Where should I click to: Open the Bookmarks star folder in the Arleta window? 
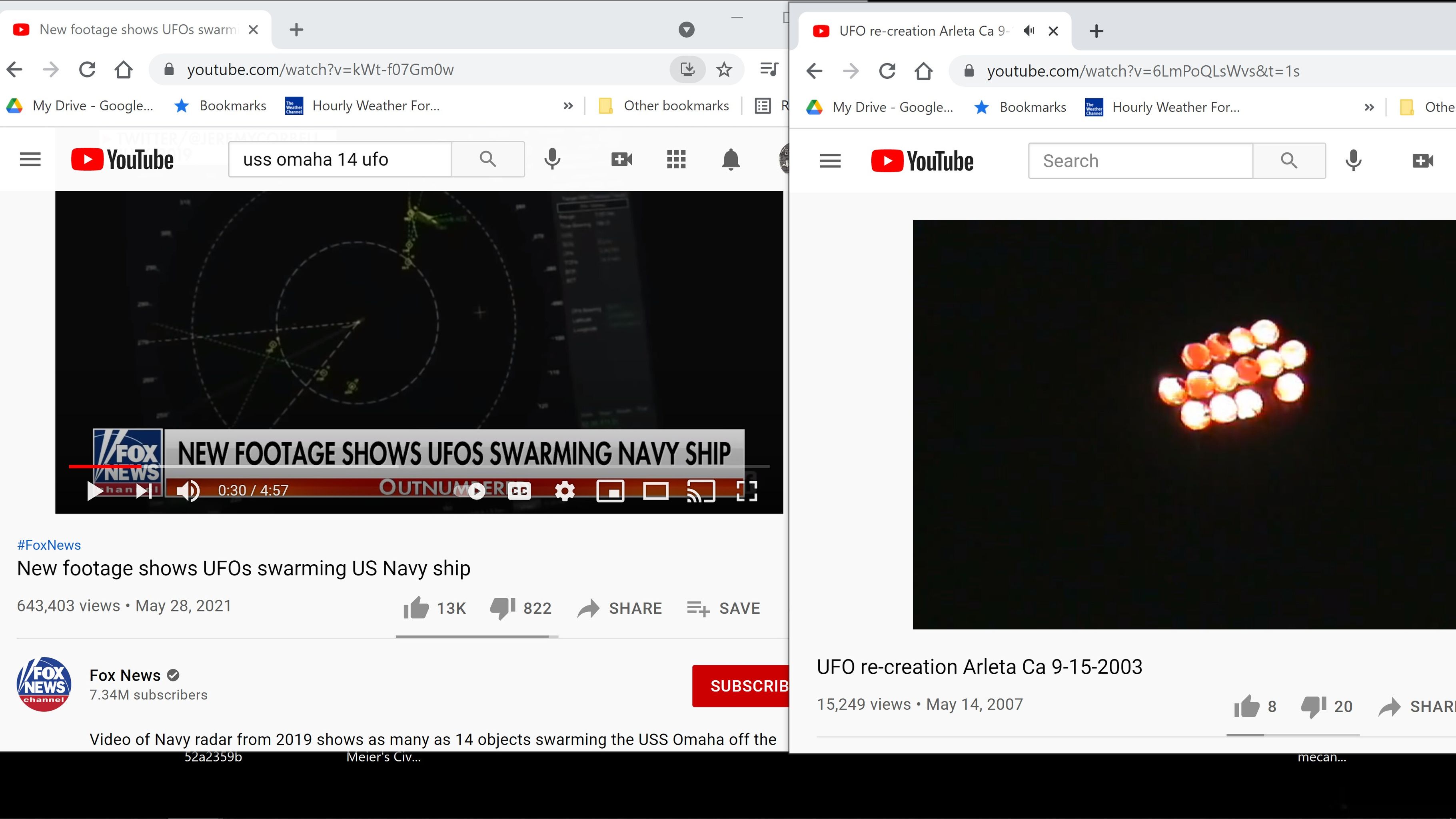point(1020,108)
